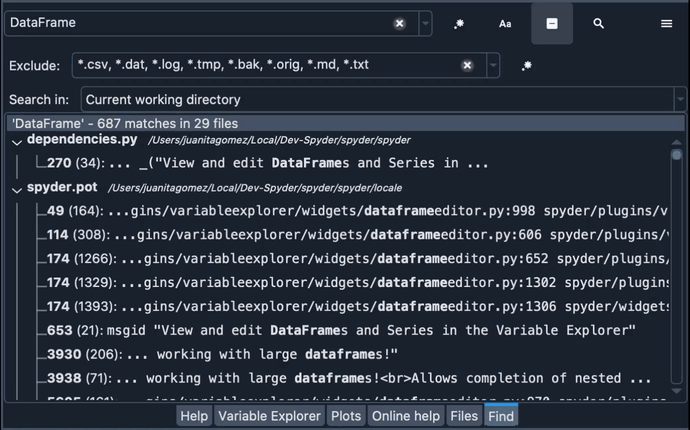Click the results scrollbar up arrow

676,142
